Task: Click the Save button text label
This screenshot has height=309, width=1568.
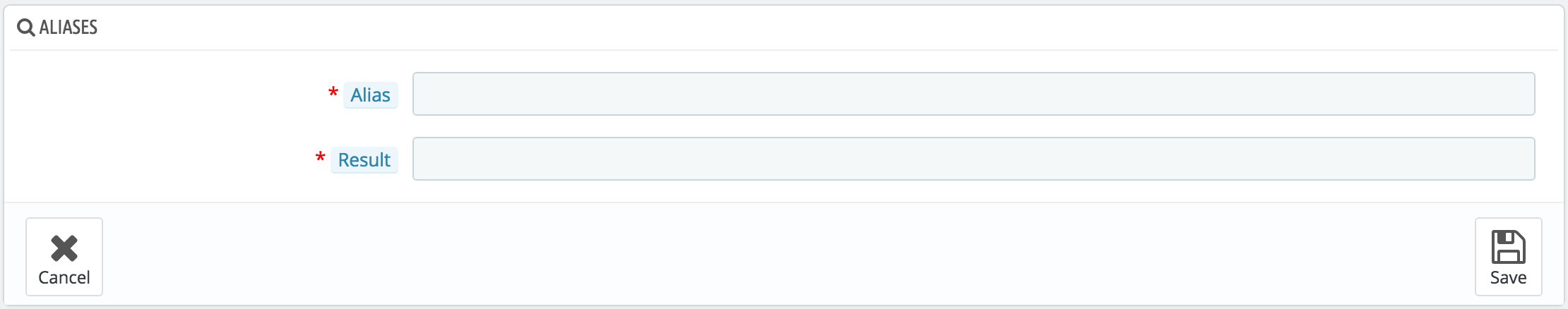Action: pyautogui.click(x=1508, y=278)
